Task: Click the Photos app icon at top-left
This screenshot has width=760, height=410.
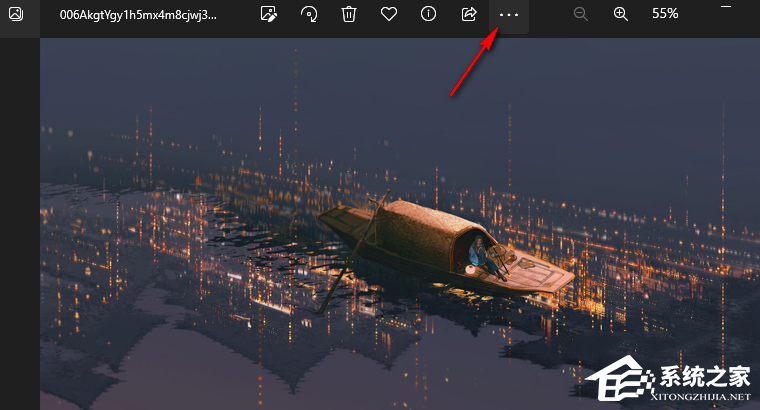Action: coord(16,14)
